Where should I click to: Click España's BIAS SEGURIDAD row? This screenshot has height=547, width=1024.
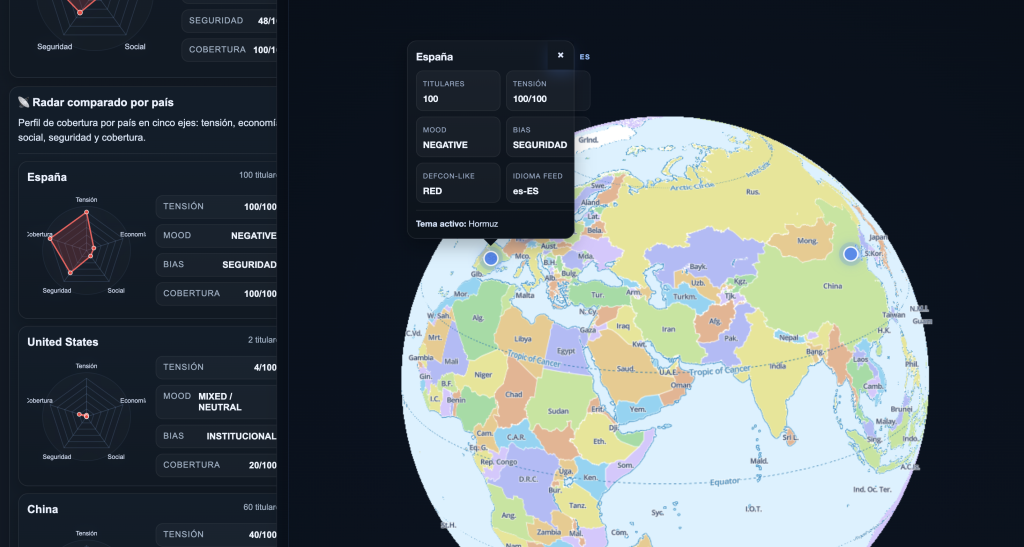216,265
